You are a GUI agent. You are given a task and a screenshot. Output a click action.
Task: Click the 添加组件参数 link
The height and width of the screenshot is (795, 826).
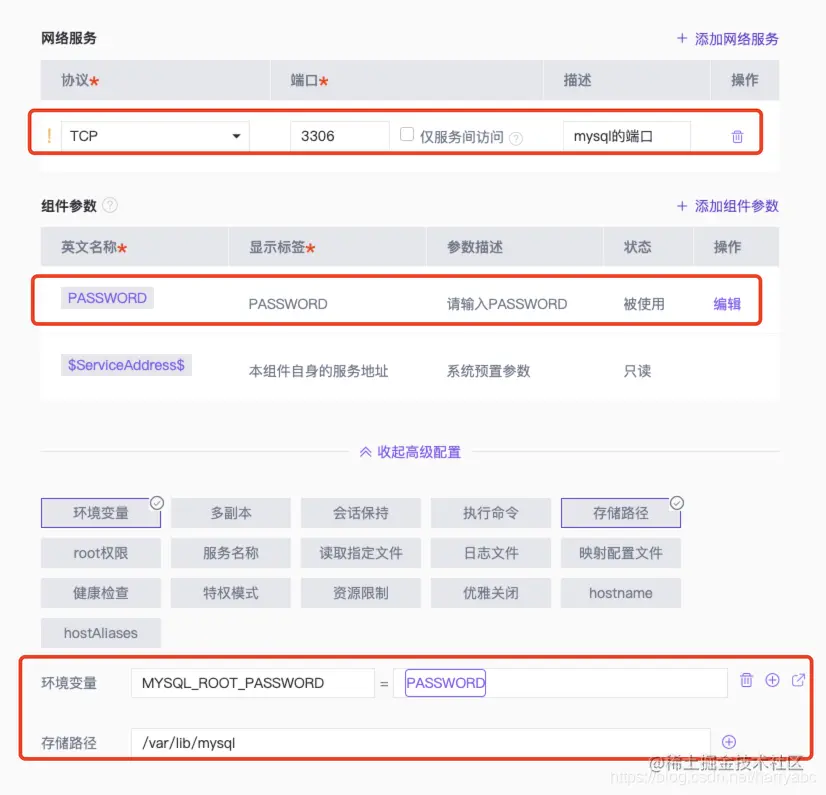click(x=733, y=206)
